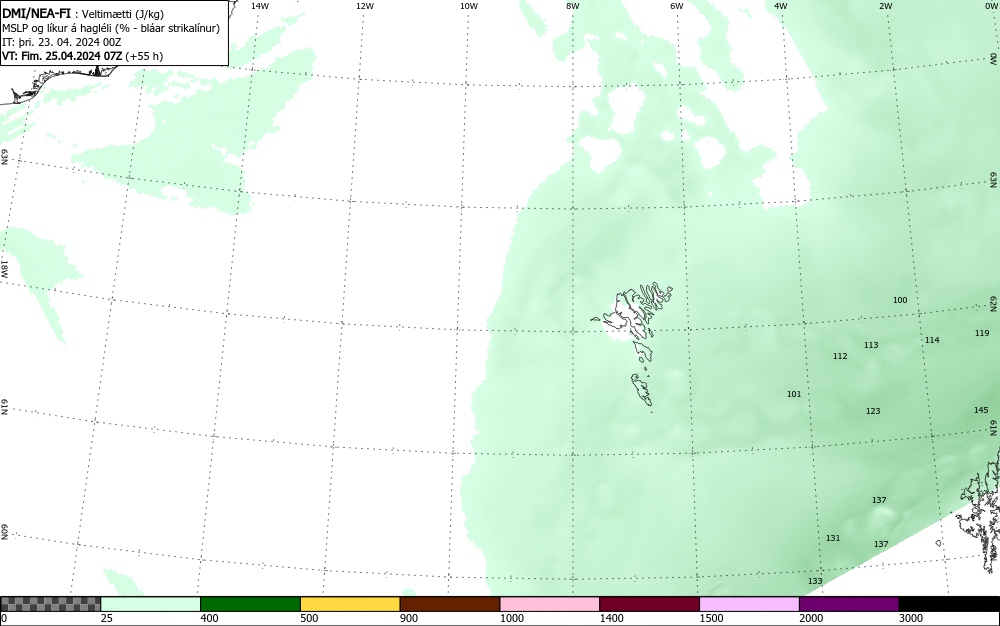
Task: Click the '8W' longitude label
Action: (x=573, y=6)
